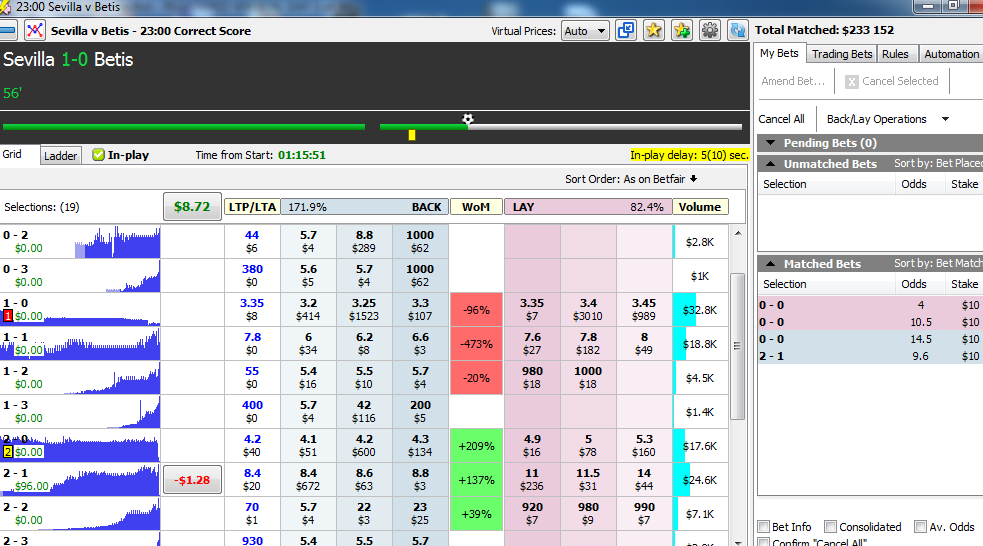Enable the Bet Info checkbox

pyautogui.click(x=764, y=527)
